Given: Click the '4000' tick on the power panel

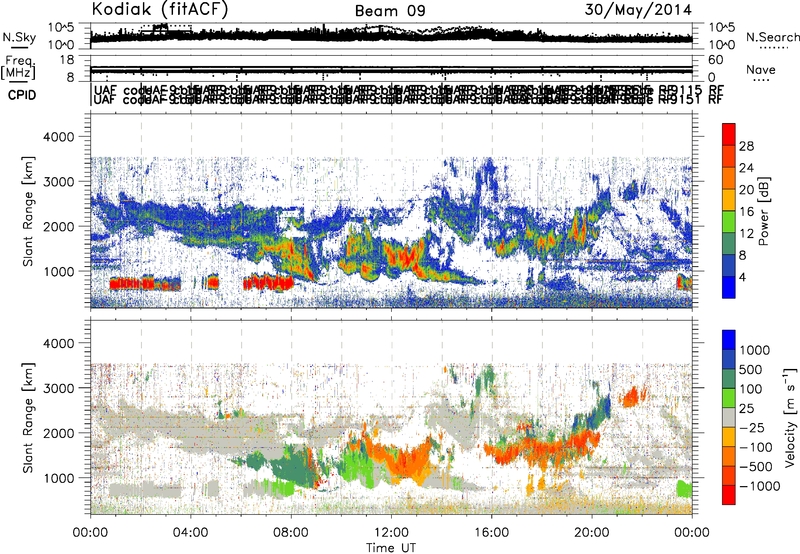Looking at the screenshot, I should tap(59, 137).
